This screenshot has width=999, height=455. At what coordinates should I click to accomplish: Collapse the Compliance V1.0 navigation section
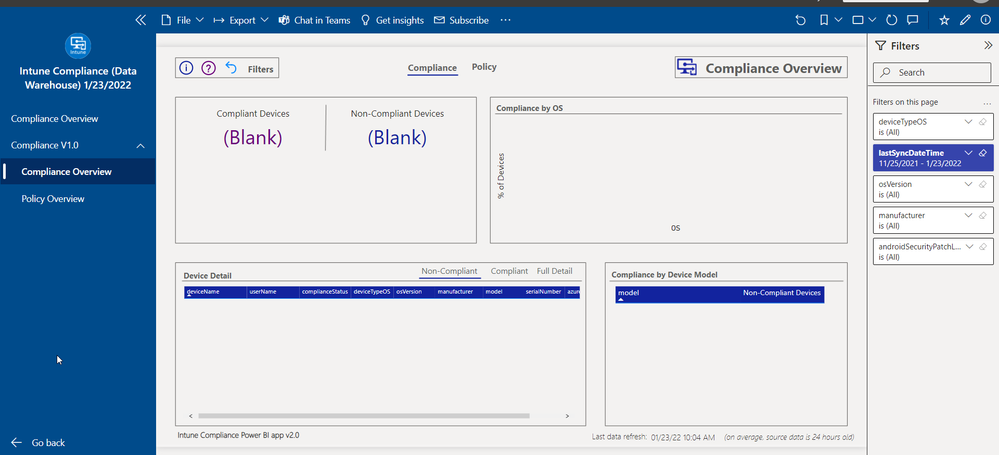[140, 146]
